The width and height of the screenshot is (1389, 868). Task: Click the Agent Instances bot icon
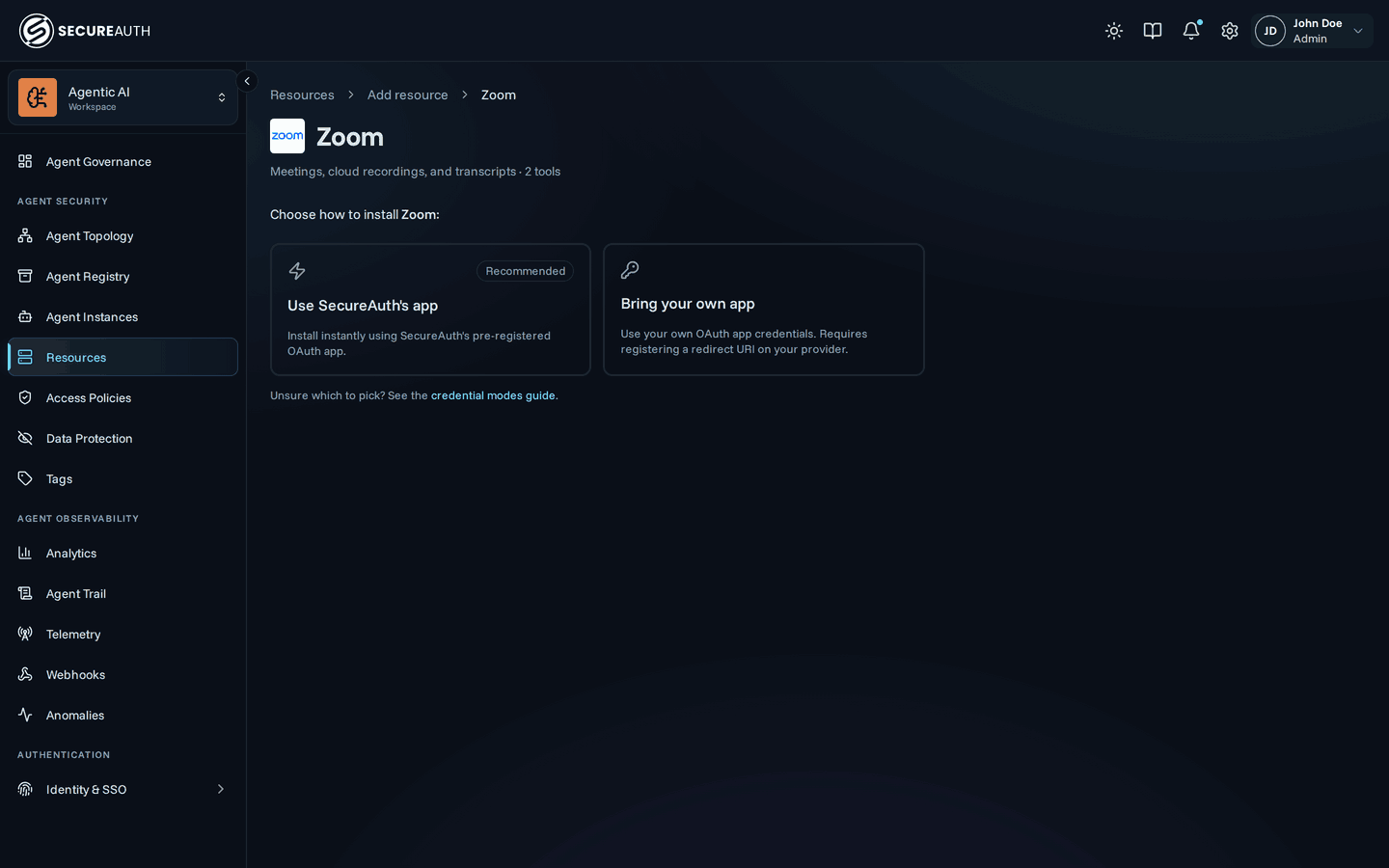pos(25,316)
